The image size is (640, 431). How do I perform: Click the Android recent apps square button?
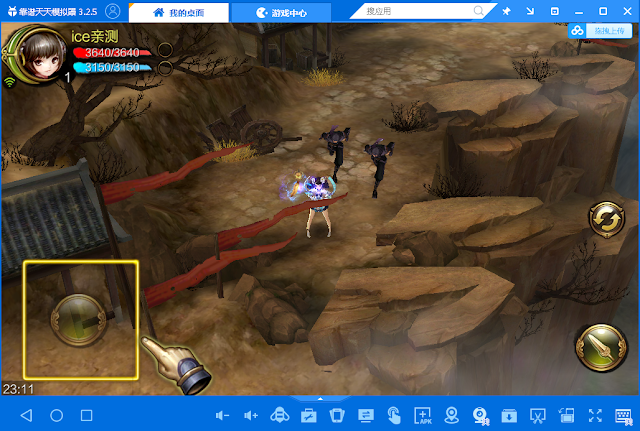point(87,415)
